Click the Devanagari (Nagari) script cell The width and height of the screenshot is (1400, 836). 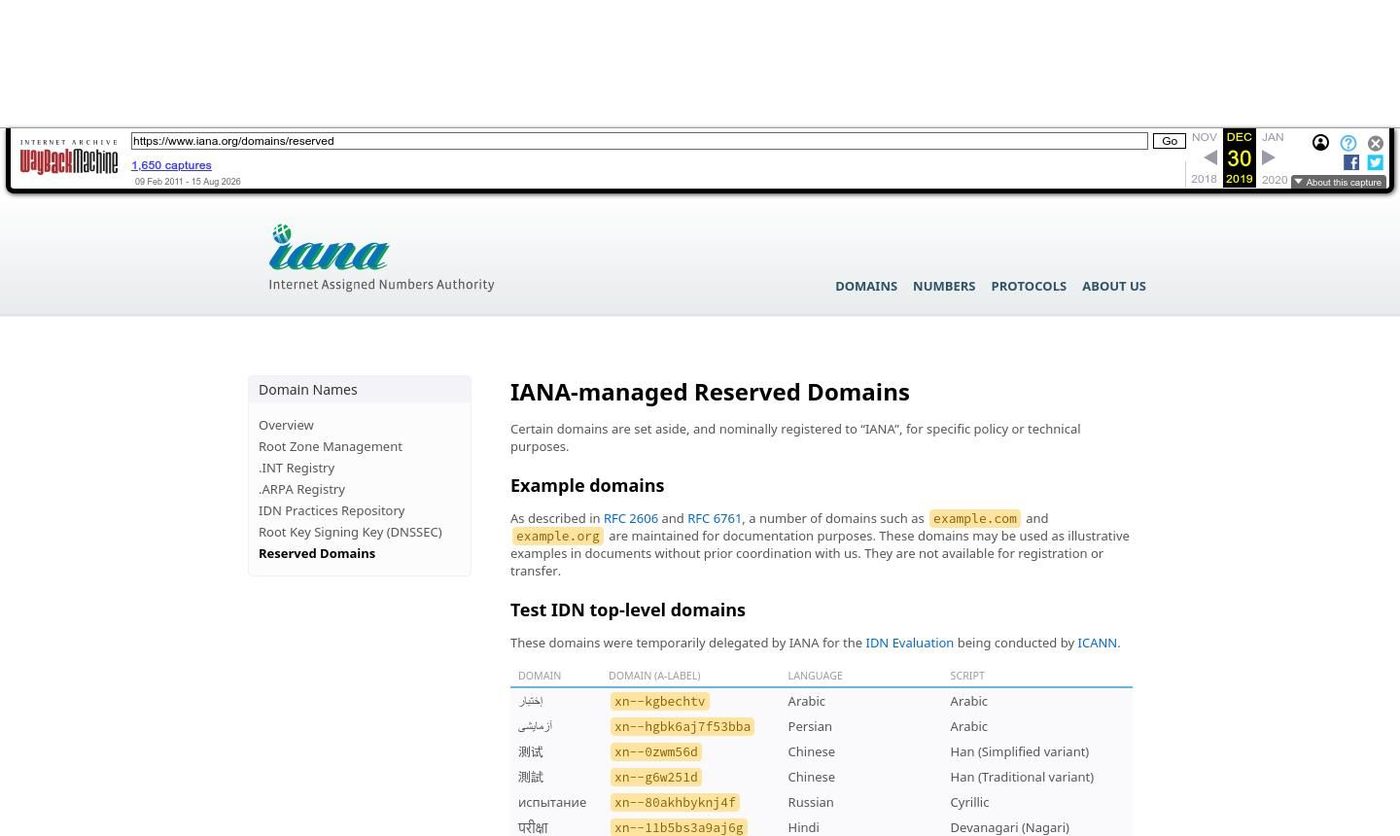[1009, 827]
